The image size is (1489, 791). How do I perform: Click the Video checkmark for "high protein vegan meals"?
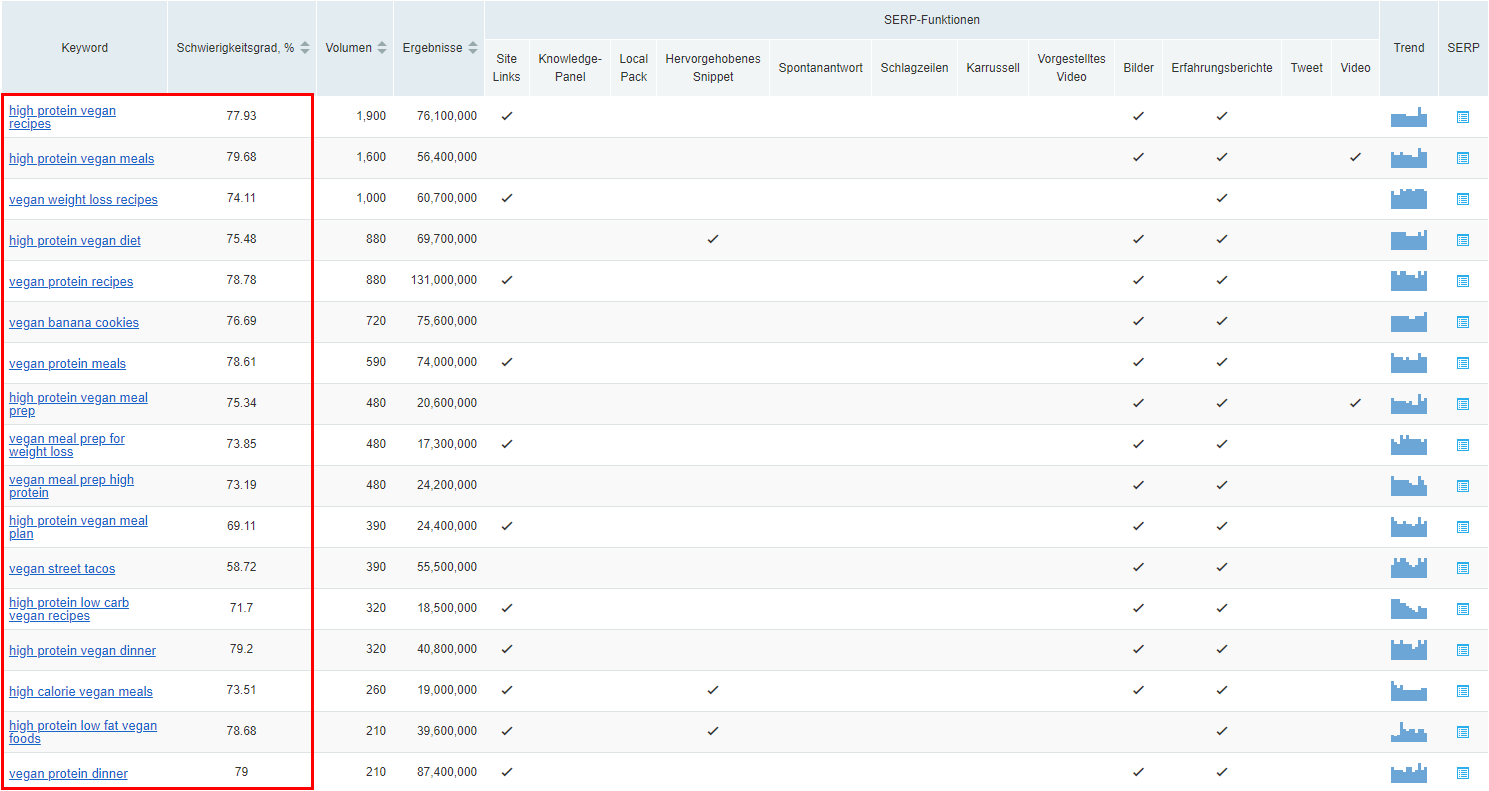click(1355, 156)
